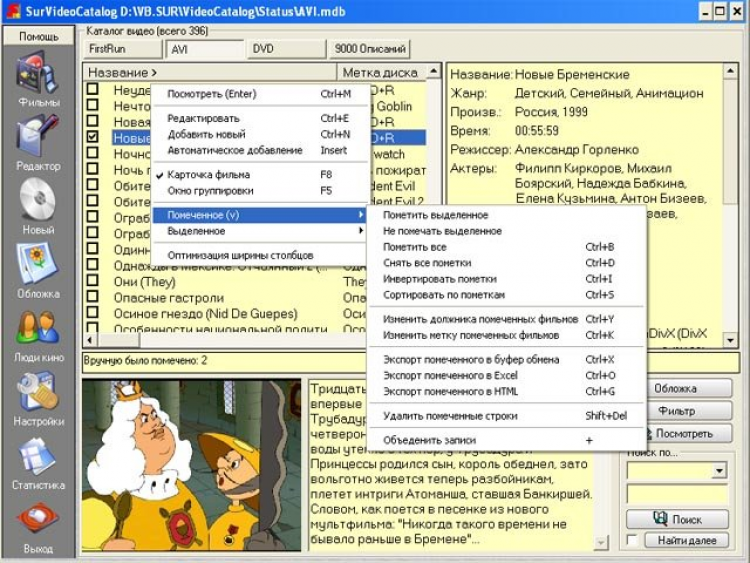Select Экспорт помеченного в Excel
This screenshot has width=750, height=563.
[506, 375]
